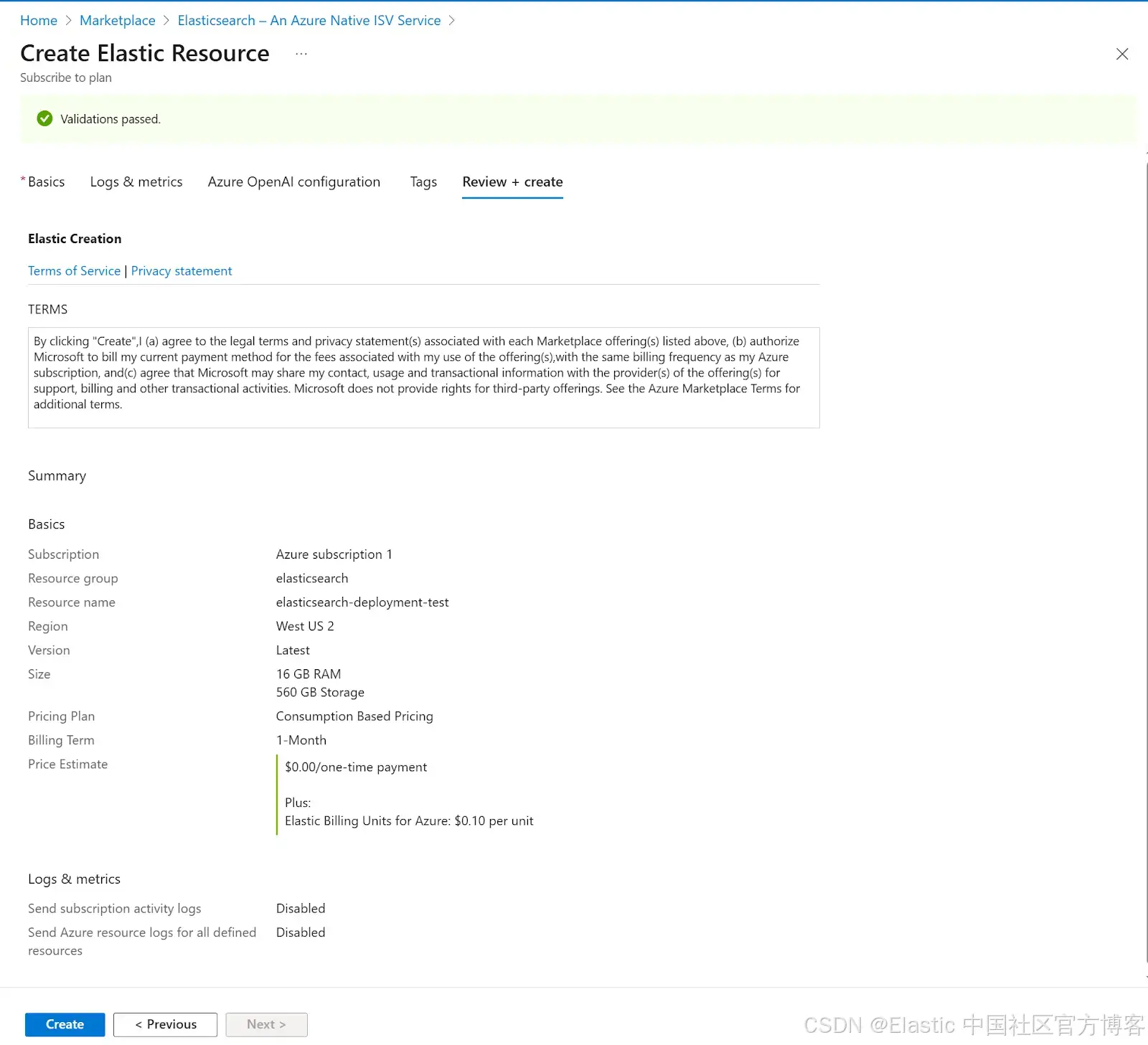Select 'Latest' version value
1148x1045 pixels.
[293, 650]
